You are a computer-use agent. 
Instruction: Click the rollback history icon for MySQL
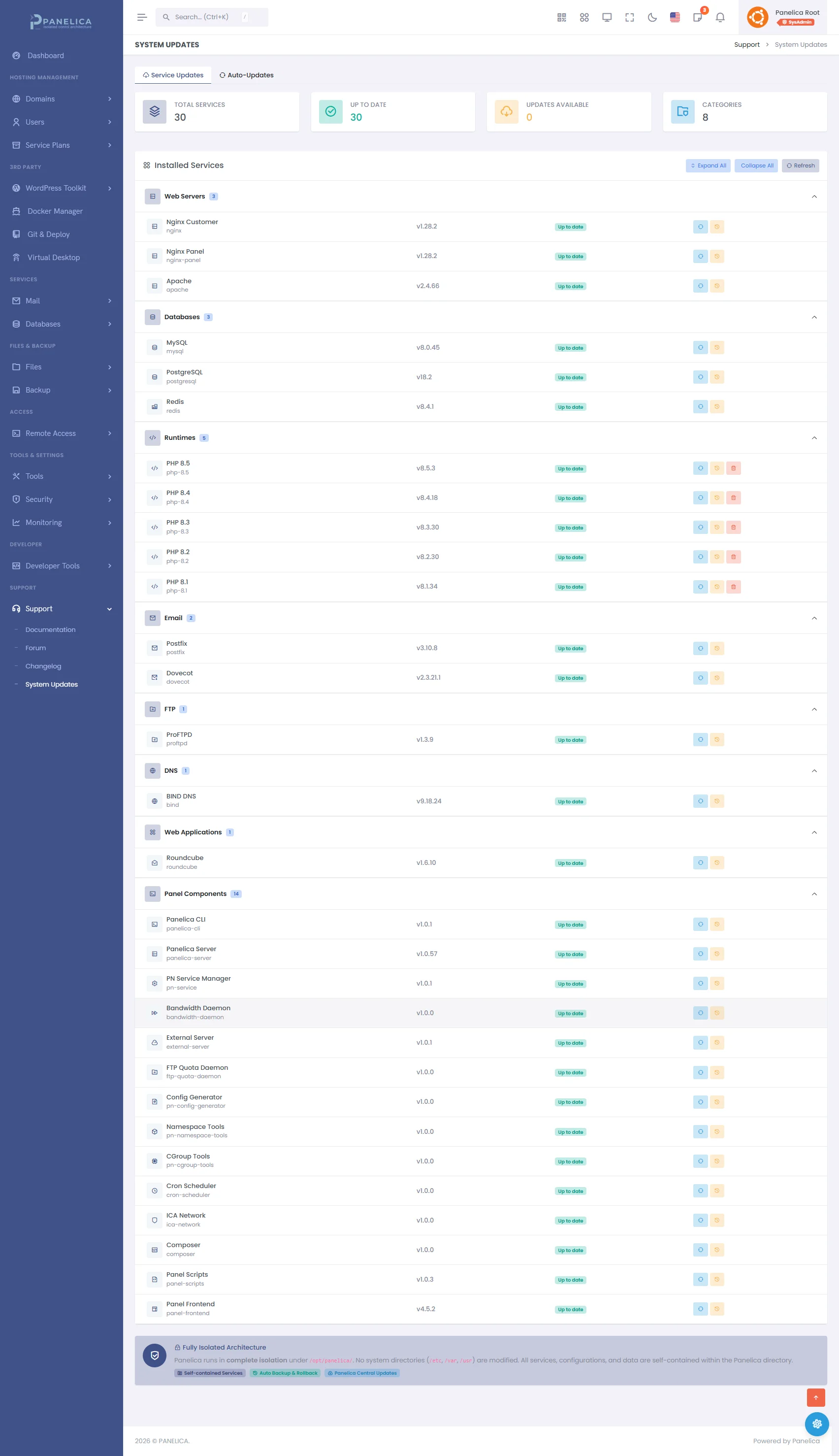pos(717,348)
